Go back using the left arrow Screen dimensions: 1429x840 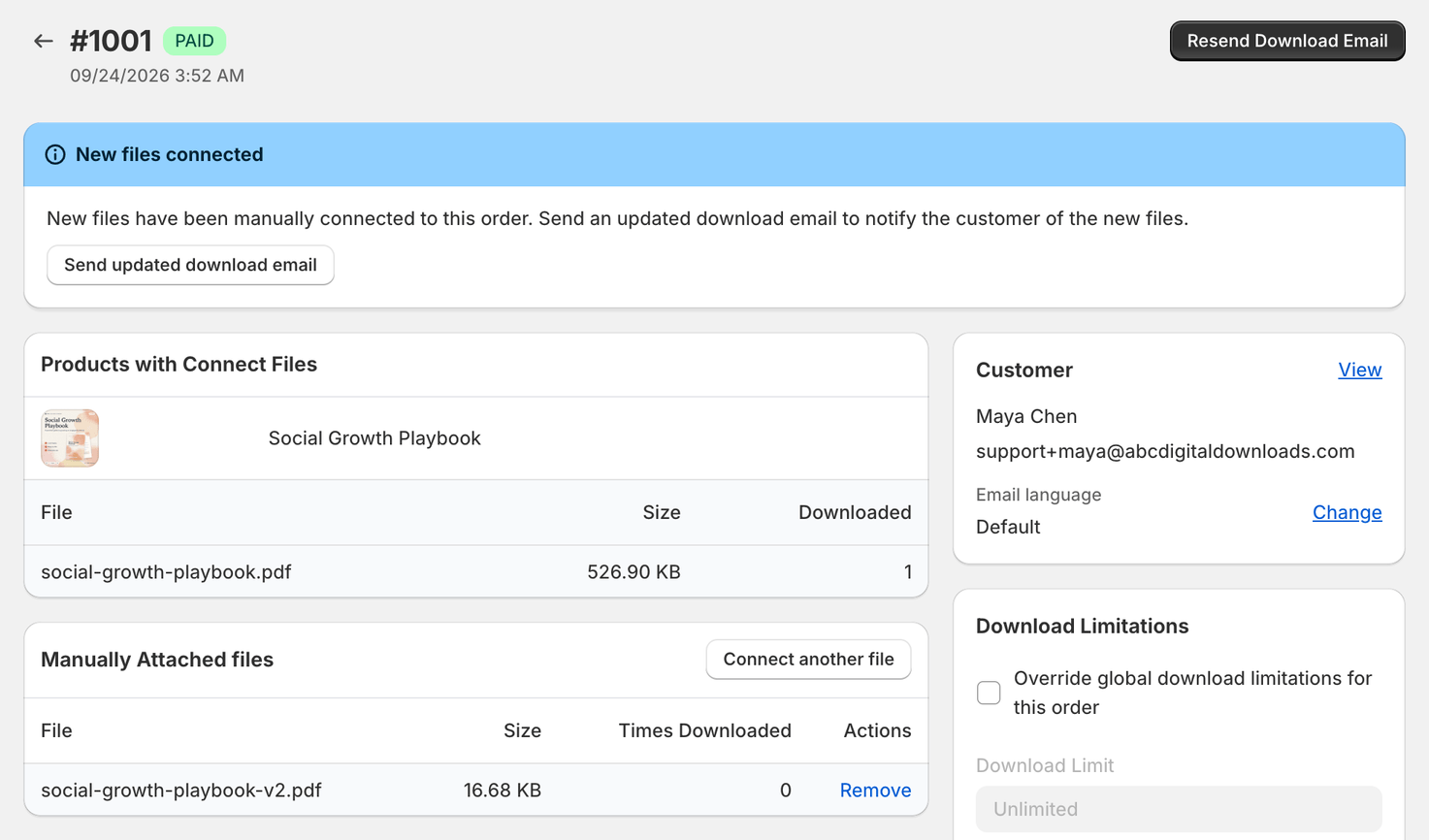pyautogui.click(x=43, y=41)
